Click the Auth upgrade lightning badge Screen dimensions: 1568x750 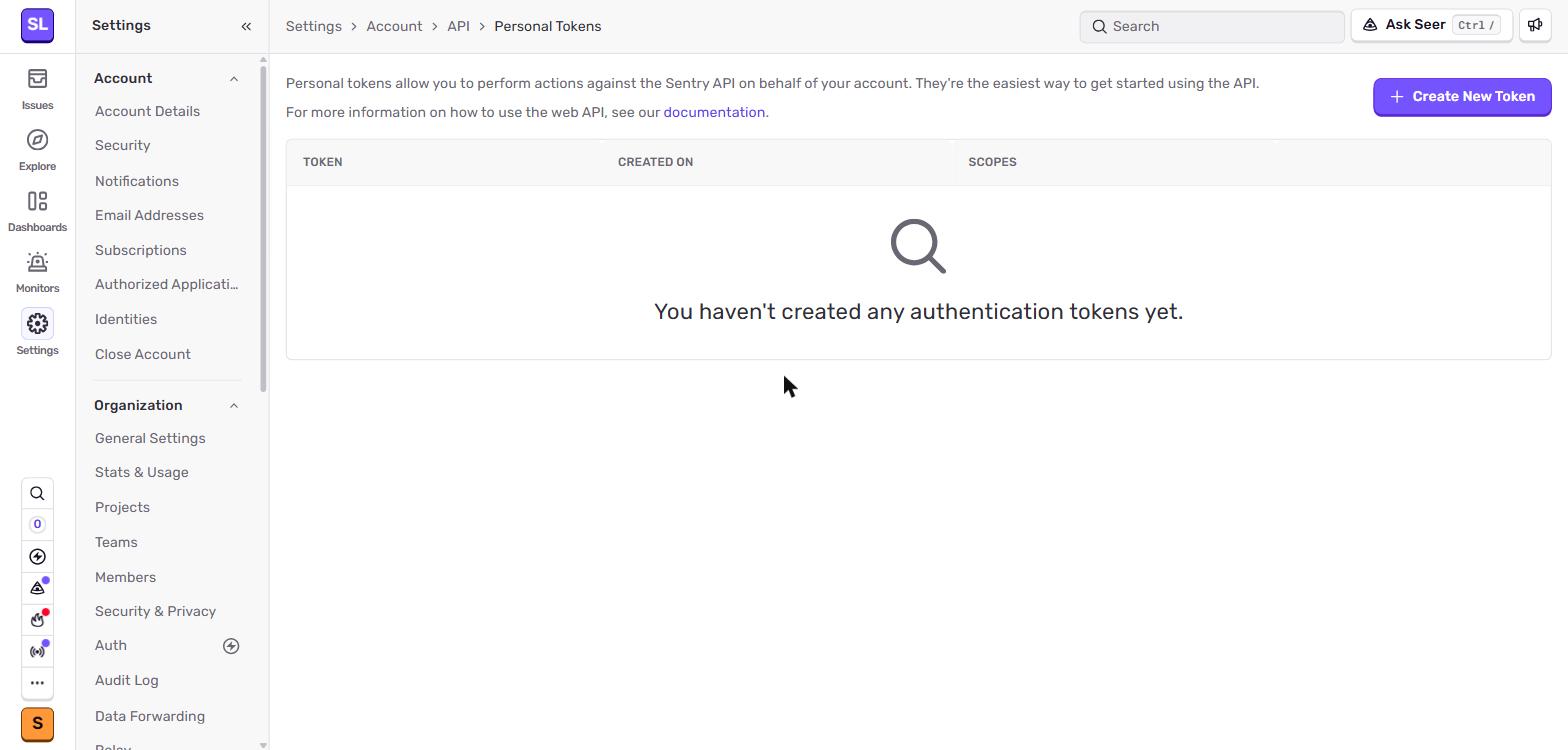click(231, 646)
